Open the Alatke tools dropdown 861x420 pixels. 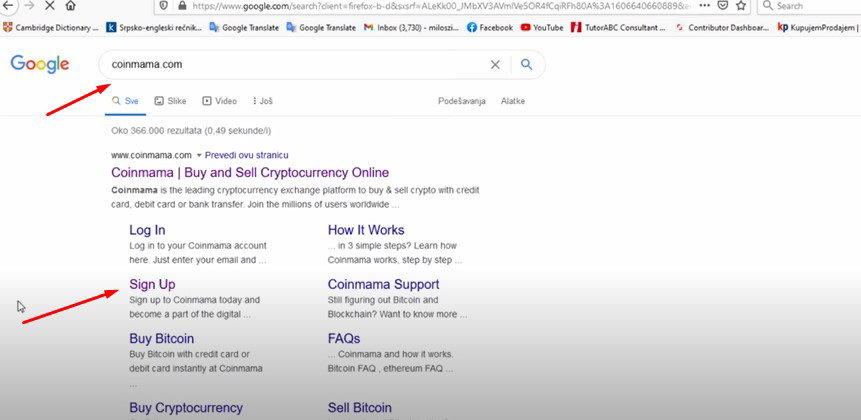tap(513, 101)
